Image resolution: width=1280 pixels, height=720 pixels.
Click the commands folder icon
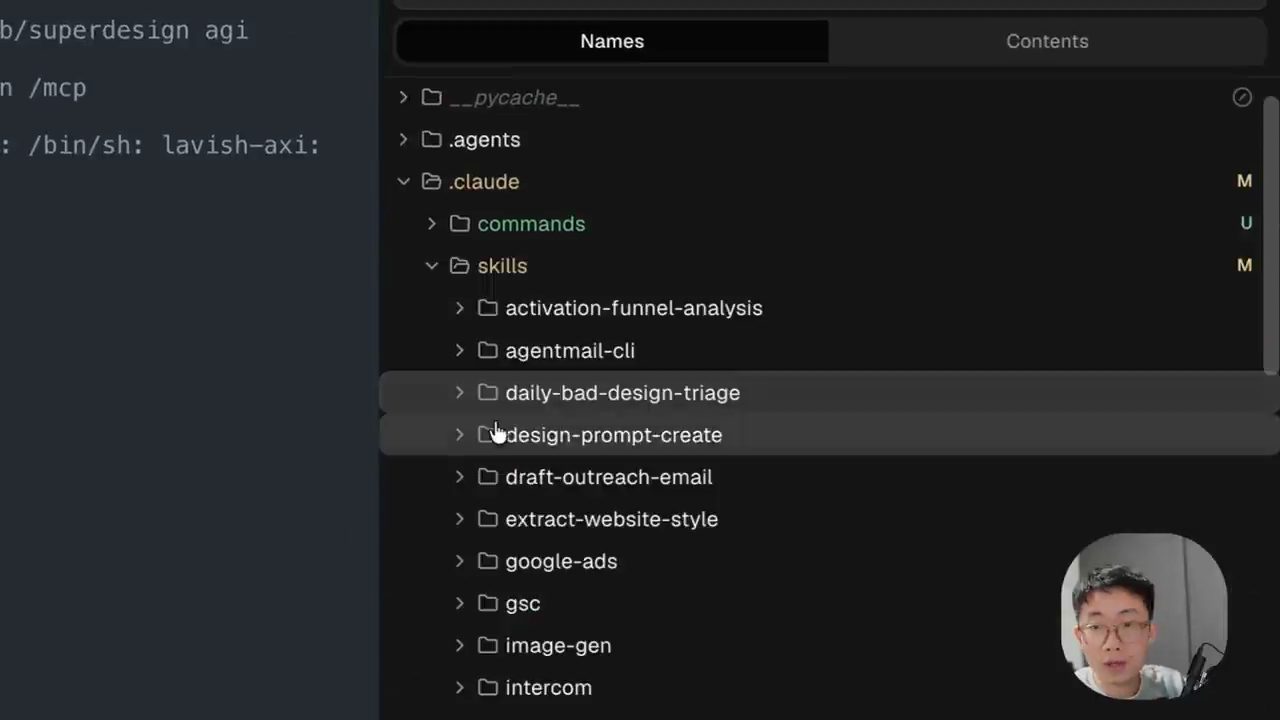459,223
